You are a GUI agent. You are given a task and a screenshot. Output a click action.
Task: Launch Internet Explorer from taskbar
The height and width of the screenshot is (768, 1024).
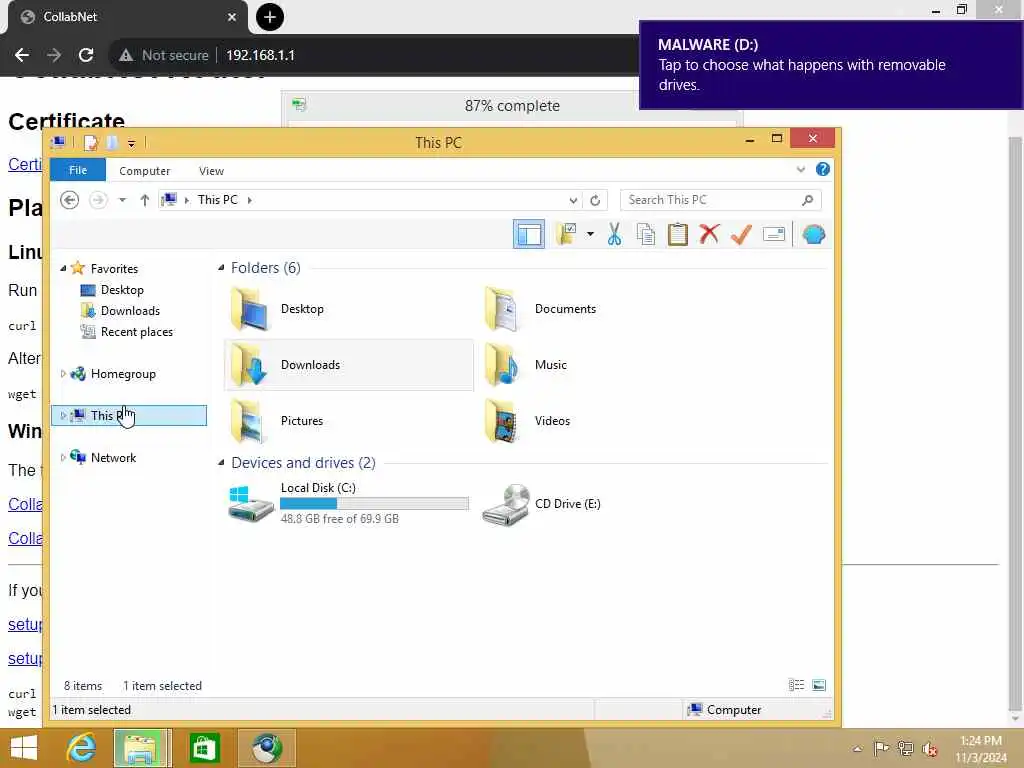click(x=81, y=748)
